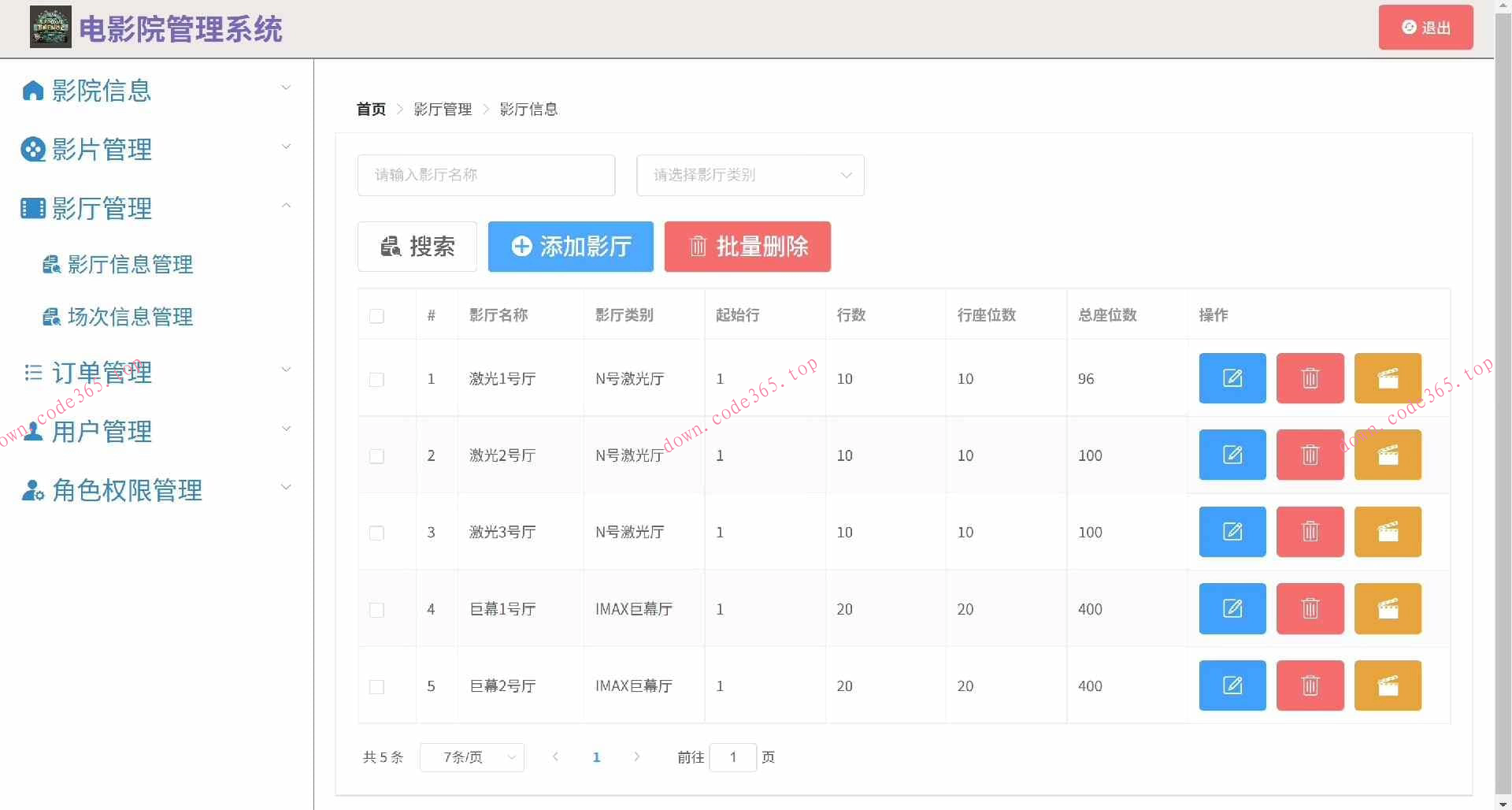Click the edit icon for 巨幕2号厅
The image size is (1512, 810).
(x=1232, y=685)
